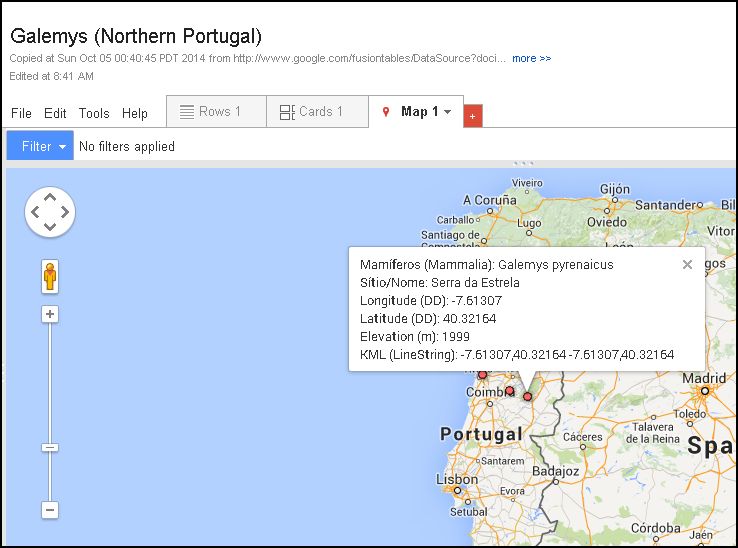
Task: Click the 'Latitude (DD): 40.32164' line
Action: click(428, 319)
